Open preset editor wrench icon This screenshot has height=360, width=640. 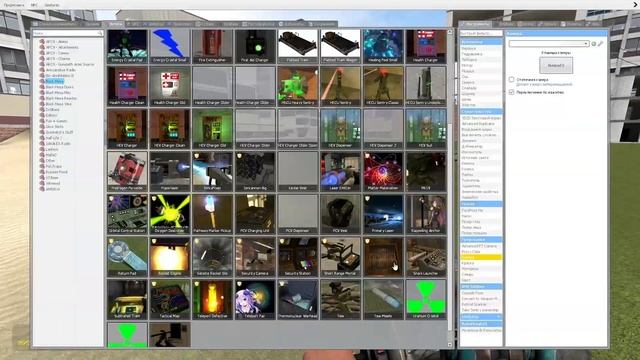(x=600, y=43)
